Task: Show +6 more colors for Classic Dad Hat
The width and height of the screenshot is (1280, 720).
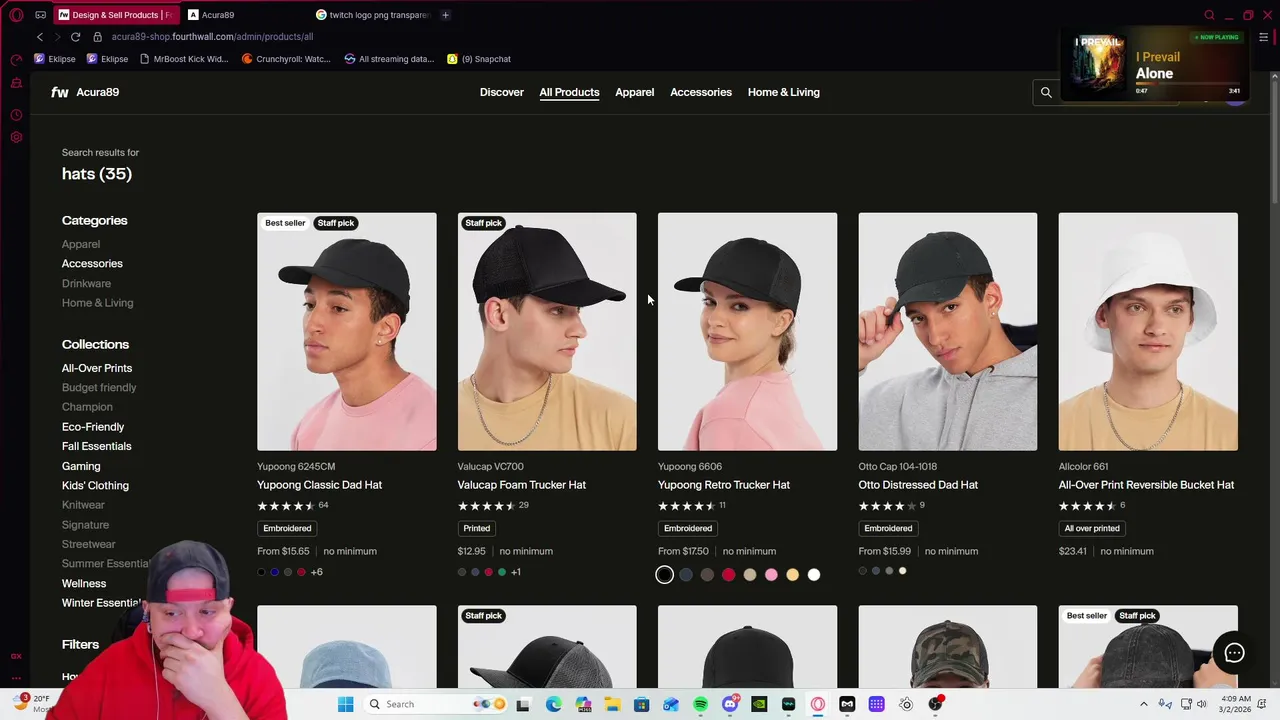Action: pos(316,572)
